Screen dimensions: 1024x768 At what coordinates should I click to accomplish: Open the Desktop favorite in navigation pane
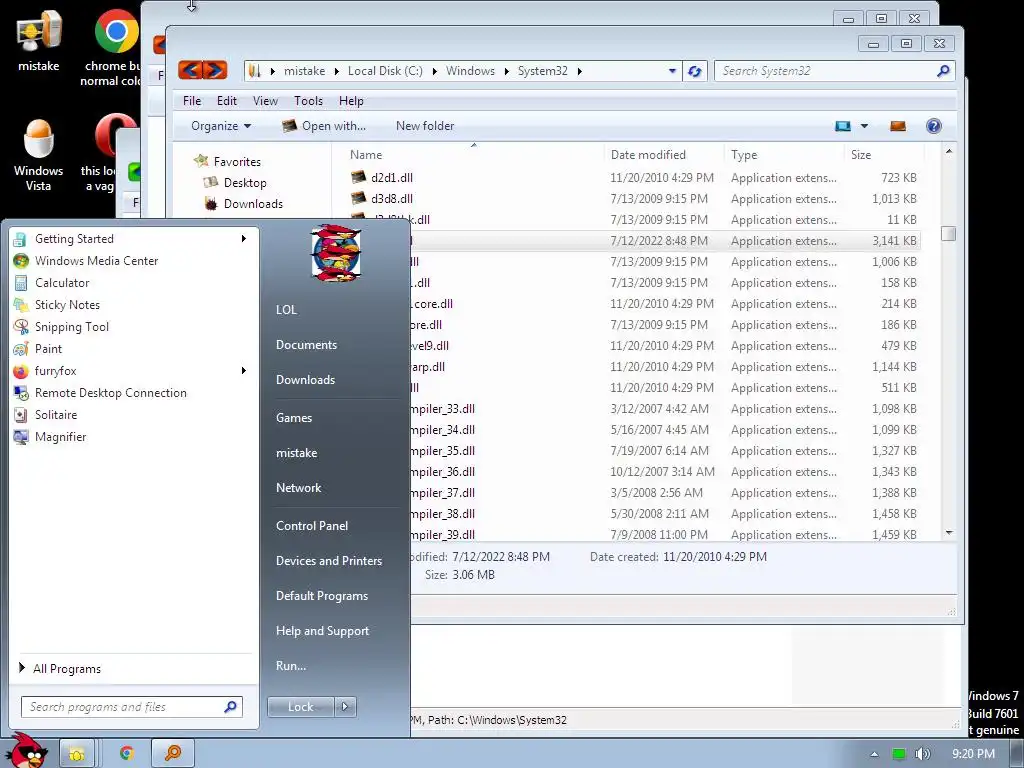(245, 183)
